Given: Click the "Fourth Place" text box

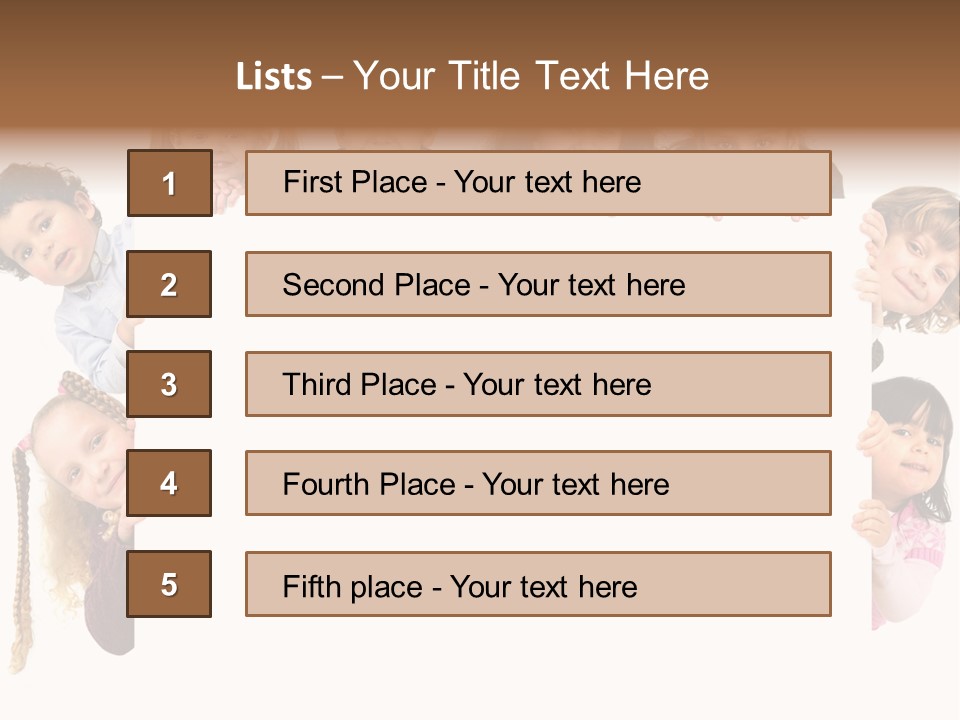Looking at the screenshot, I should [x=538, y=483].
